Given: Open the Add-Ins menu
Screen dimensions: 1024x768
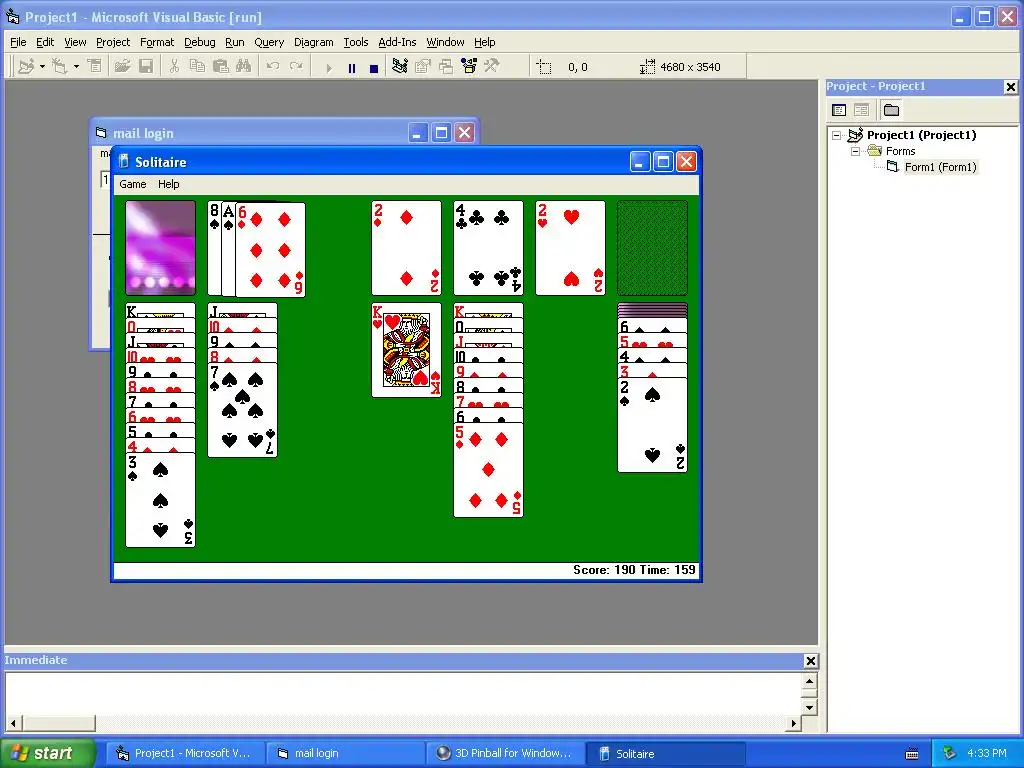Looking at the screenshot, I should [x=397, y=42].
